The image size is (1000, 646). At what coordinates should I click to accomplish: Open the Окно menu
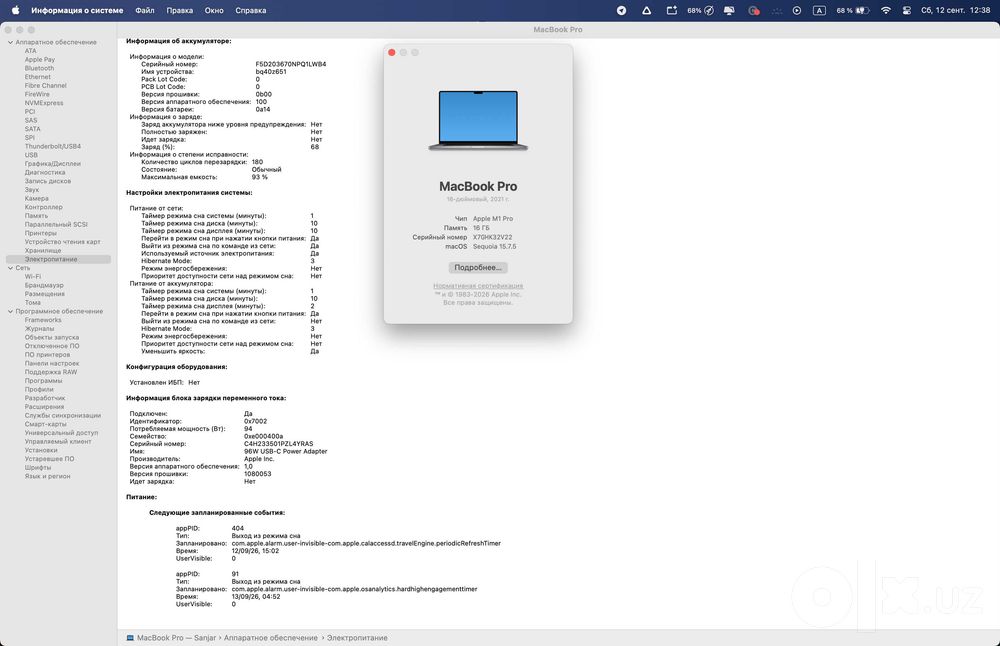click(x=214, y=10)
